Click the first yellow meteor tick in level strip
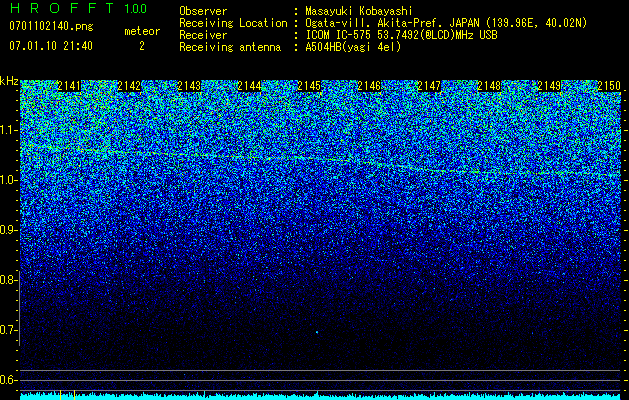629x400 pixels. pyautogui.click(x=60, y=395)
